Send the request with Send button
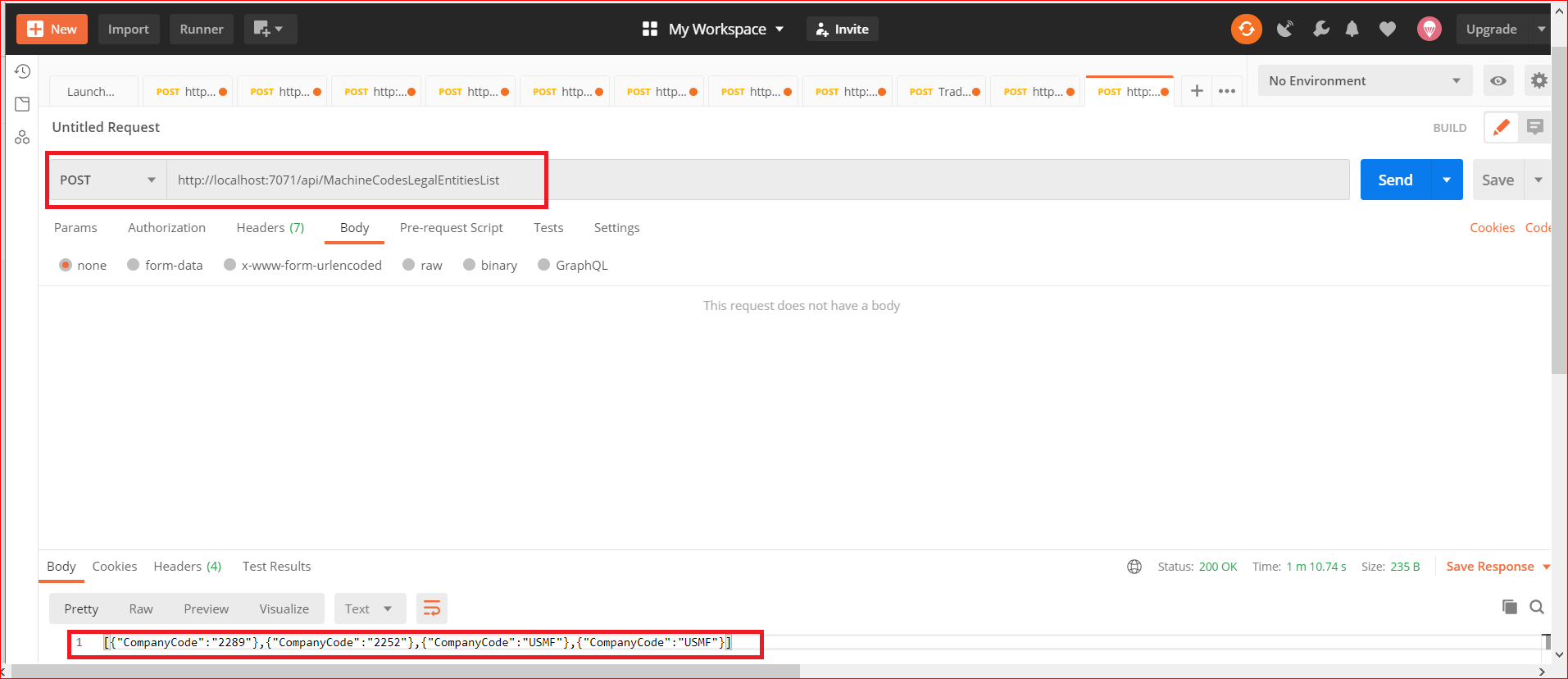Viewport: 1568px width, 679px height. click(1395, 180)
